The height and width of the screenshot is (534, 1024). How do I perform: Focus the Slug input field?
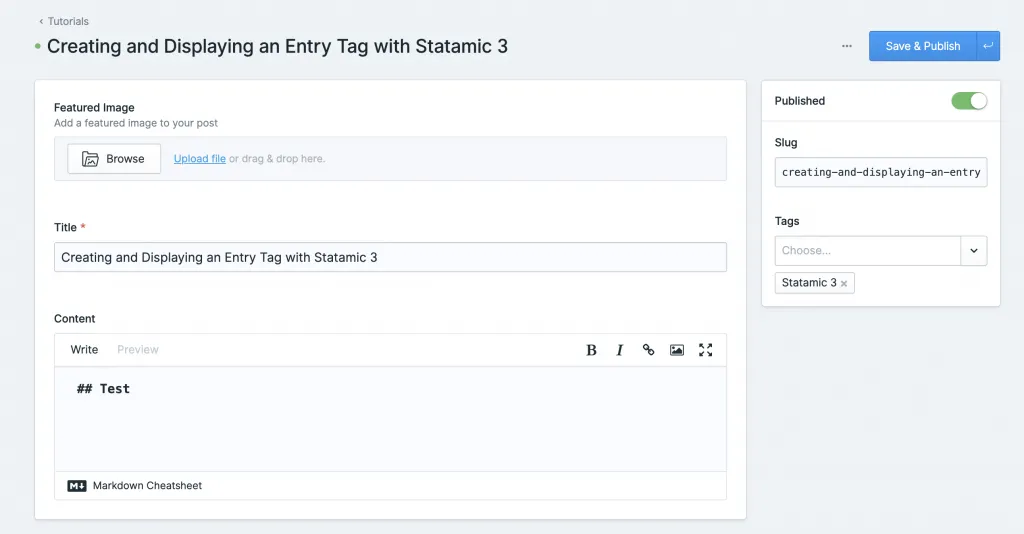[x=880, y=172]
